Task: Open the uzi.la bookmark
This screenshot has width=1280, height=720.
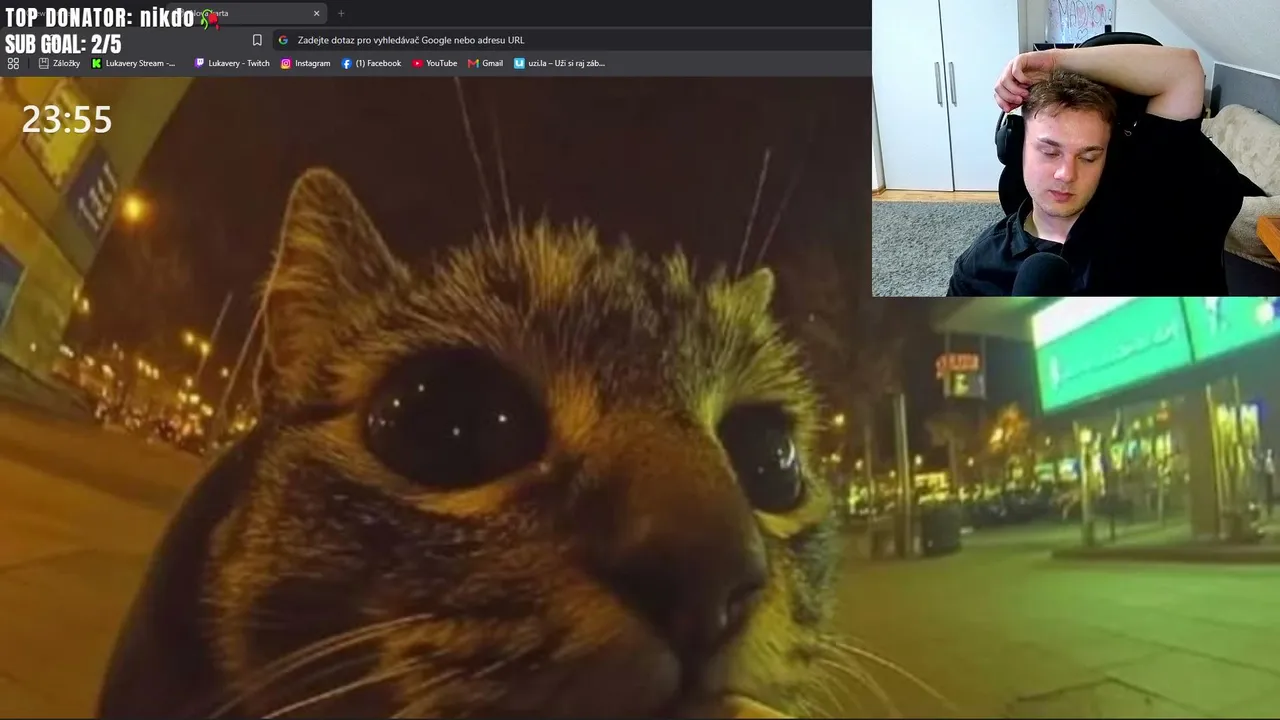Action: [559, 63]
